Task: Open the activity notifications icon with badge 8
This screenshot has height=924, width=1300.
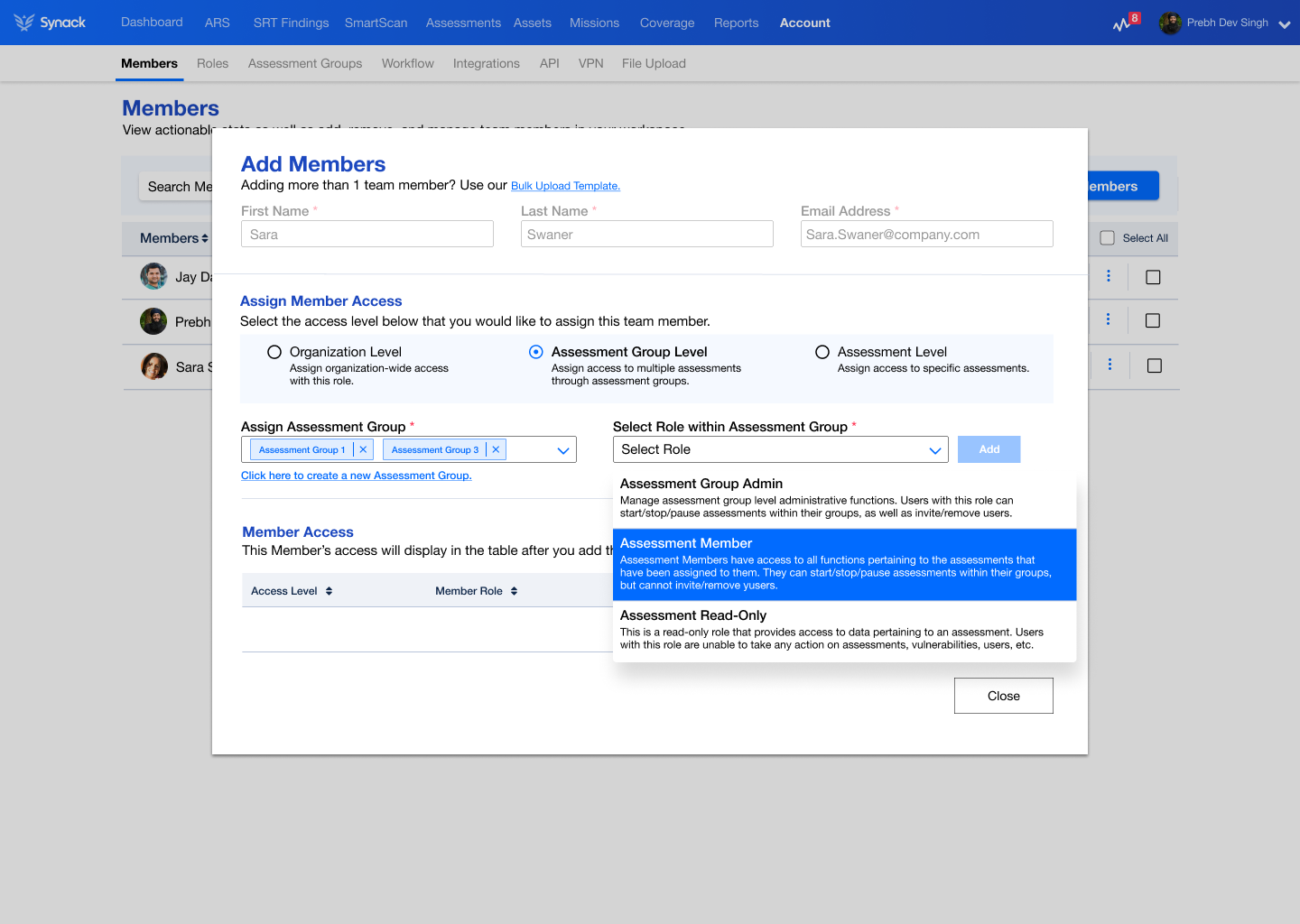Action: point(1126,23)
